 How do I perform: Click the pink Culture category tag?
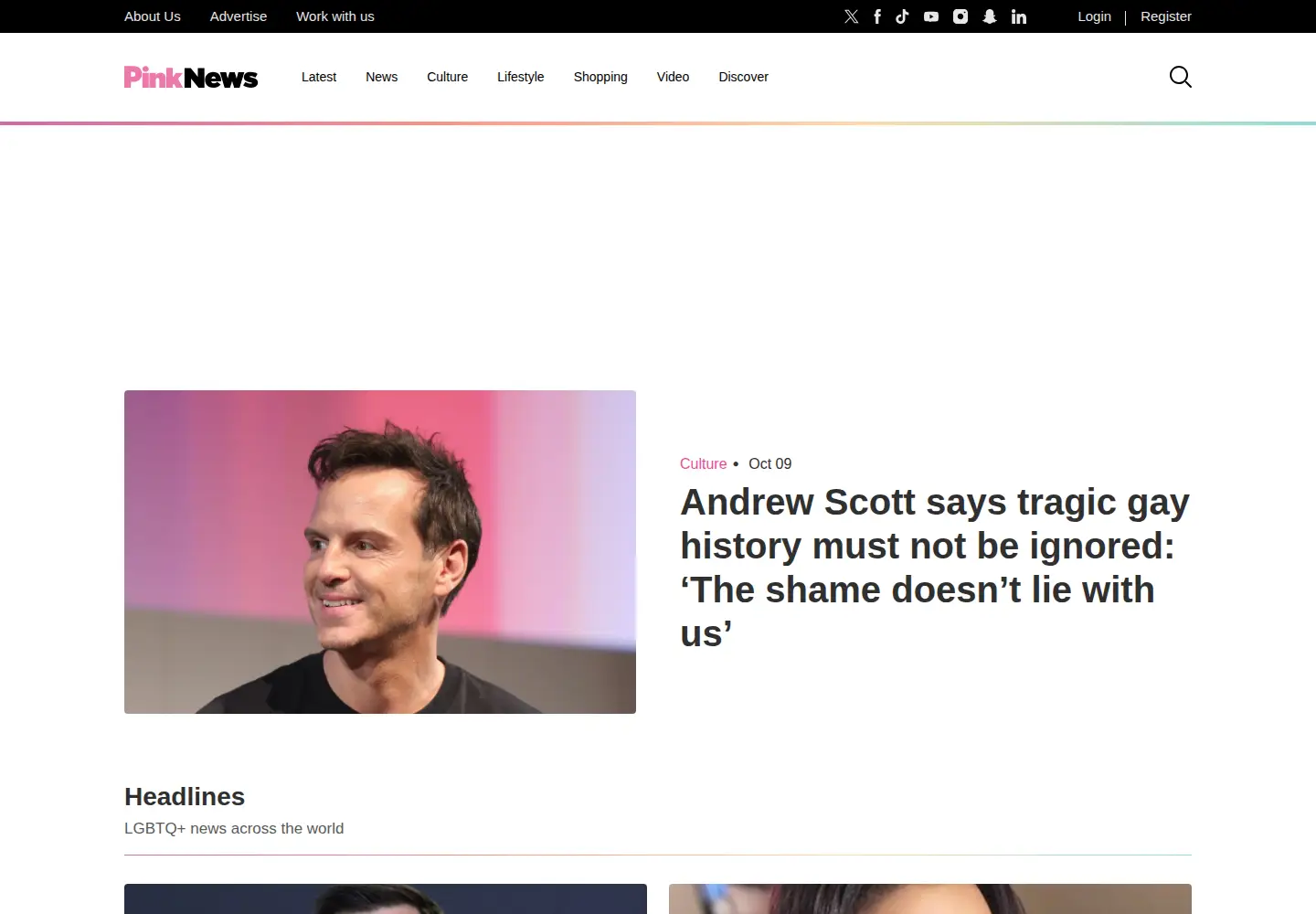703,463
